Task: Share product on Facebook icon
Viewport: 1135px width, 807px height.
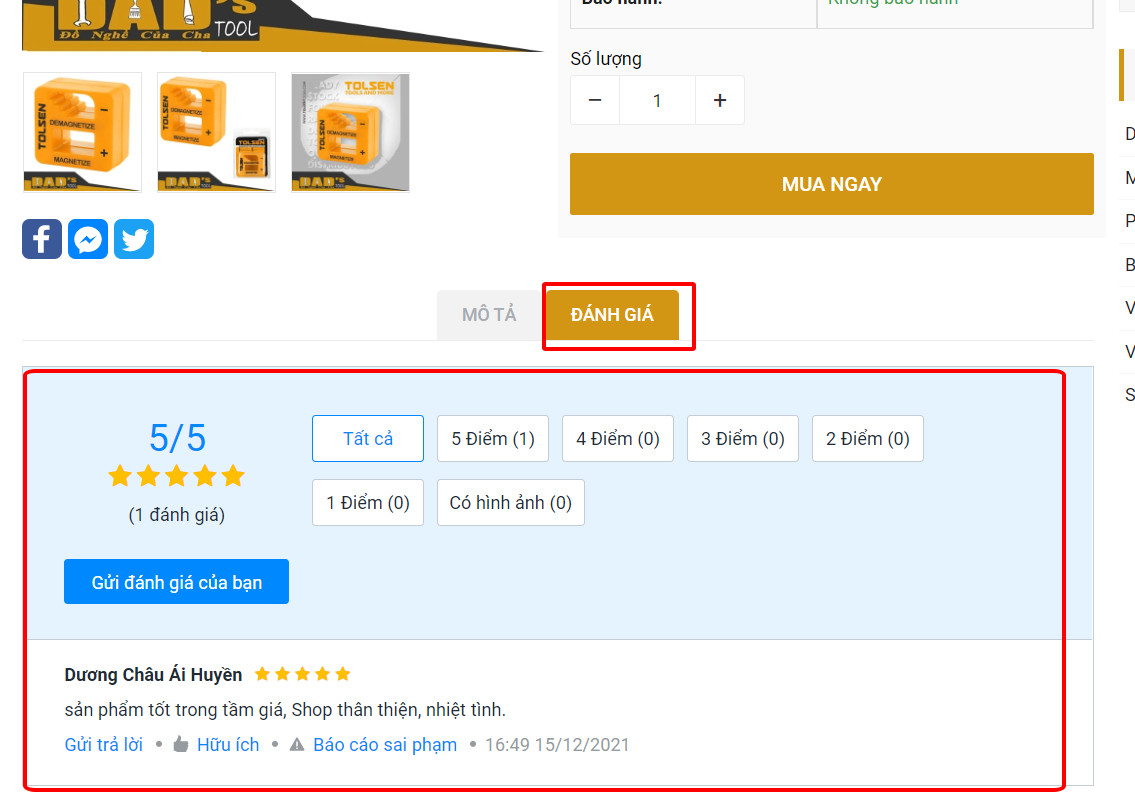Action: click(42, 239)
